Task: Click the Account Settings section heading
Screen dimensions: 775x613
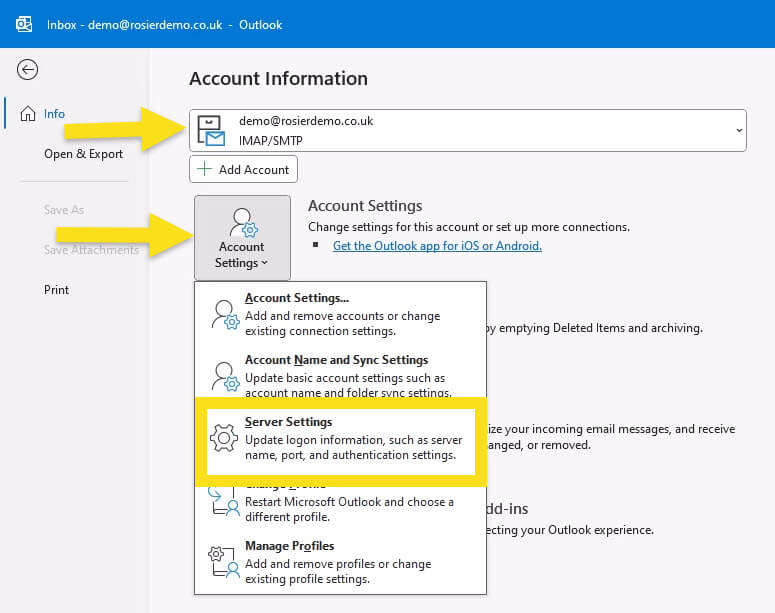Action: tap(365, 206)
